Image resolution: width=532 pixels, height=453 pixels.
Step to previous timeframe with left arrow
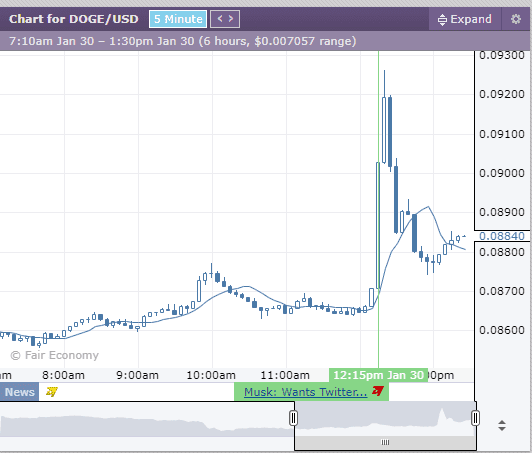(220, 19)
